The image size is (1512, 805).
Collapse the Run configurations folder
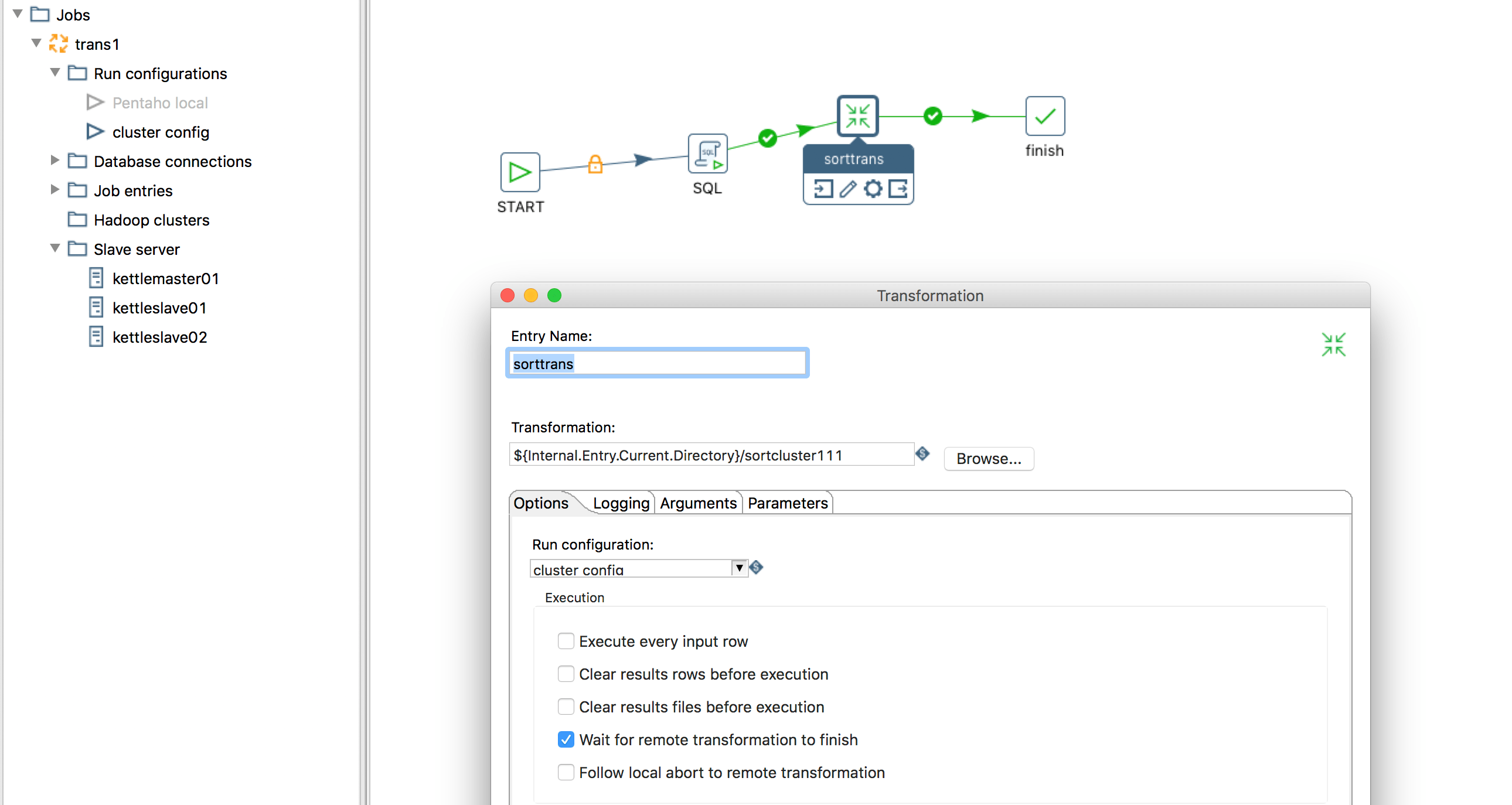55,72
